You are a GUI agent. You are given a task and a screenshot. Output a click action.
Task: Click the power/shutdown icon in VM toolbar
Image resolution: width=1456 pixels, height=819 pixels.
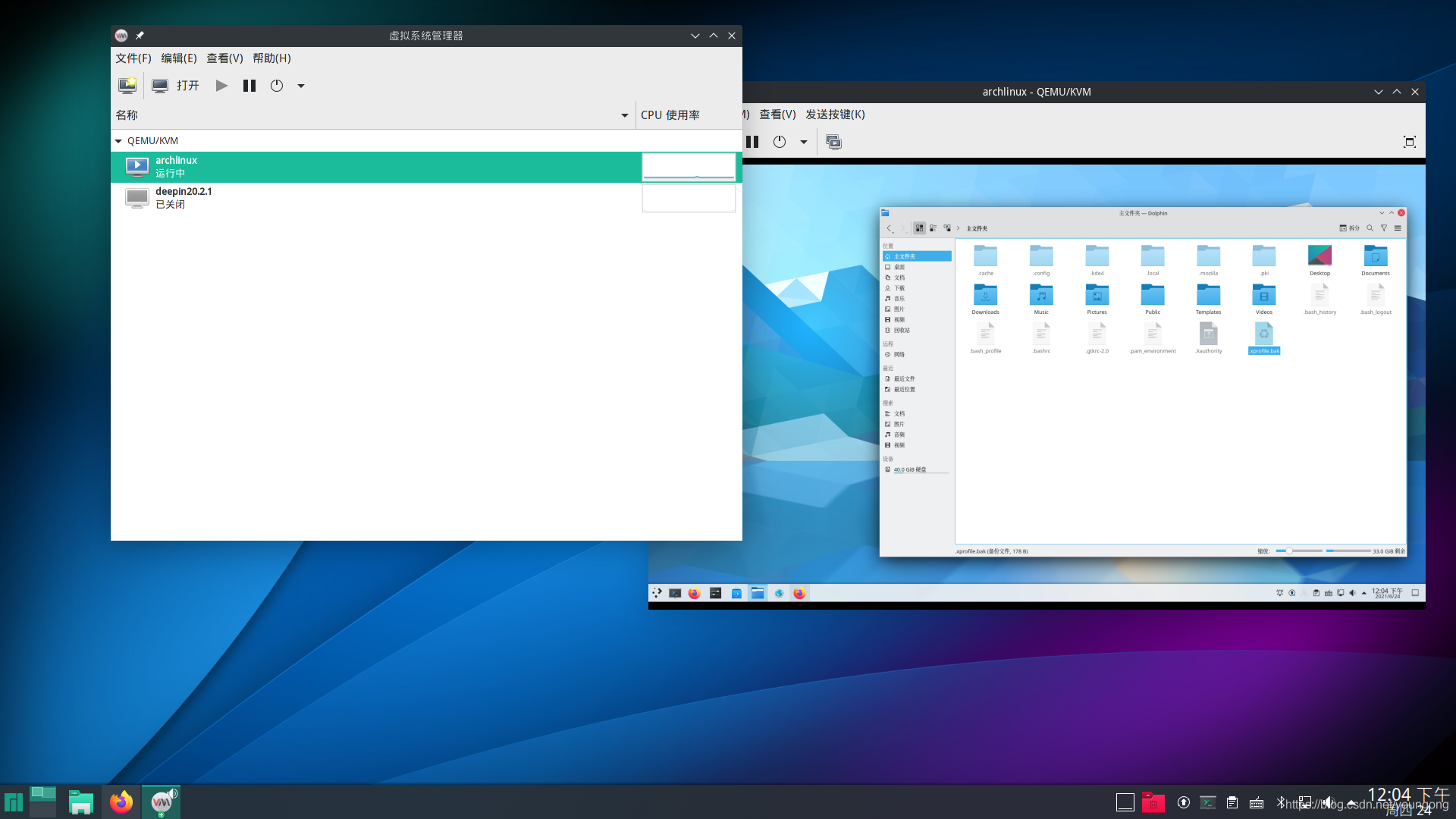pos(780,141)
